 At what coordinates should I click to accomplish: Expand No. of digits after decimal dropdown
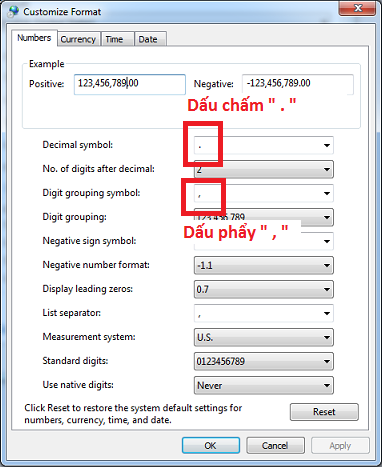[x=264, y=169]
